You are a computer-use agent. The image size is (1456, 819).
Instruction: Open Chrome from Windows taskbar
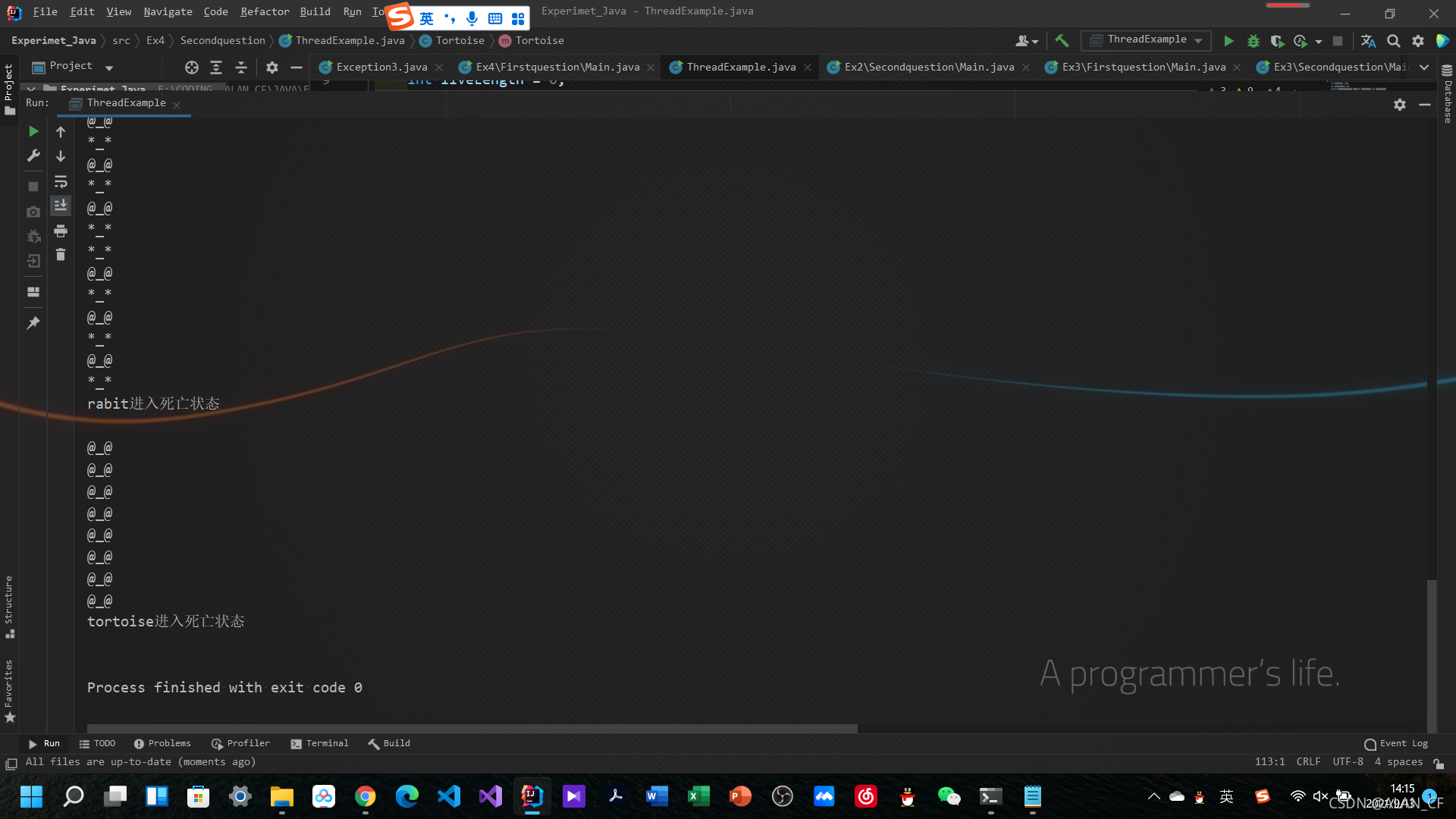click(x=365, y=796)
